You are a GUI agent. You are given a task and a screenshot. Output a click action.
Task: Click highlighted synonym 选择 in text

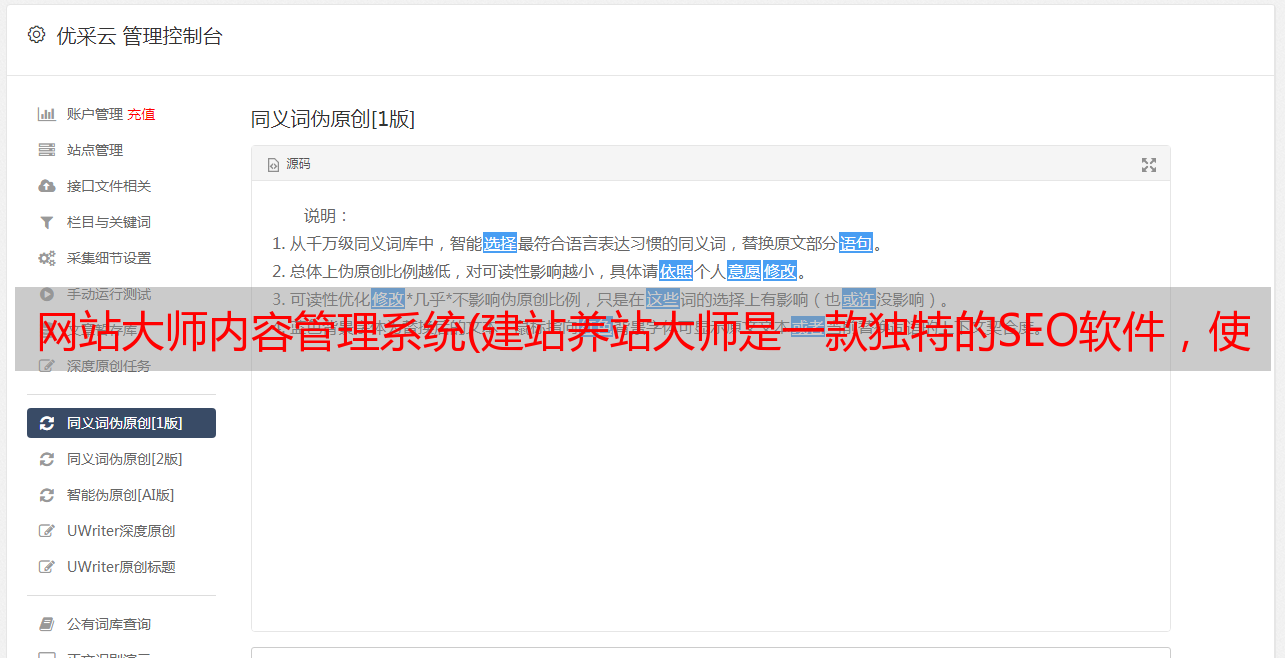pos(500,243)
